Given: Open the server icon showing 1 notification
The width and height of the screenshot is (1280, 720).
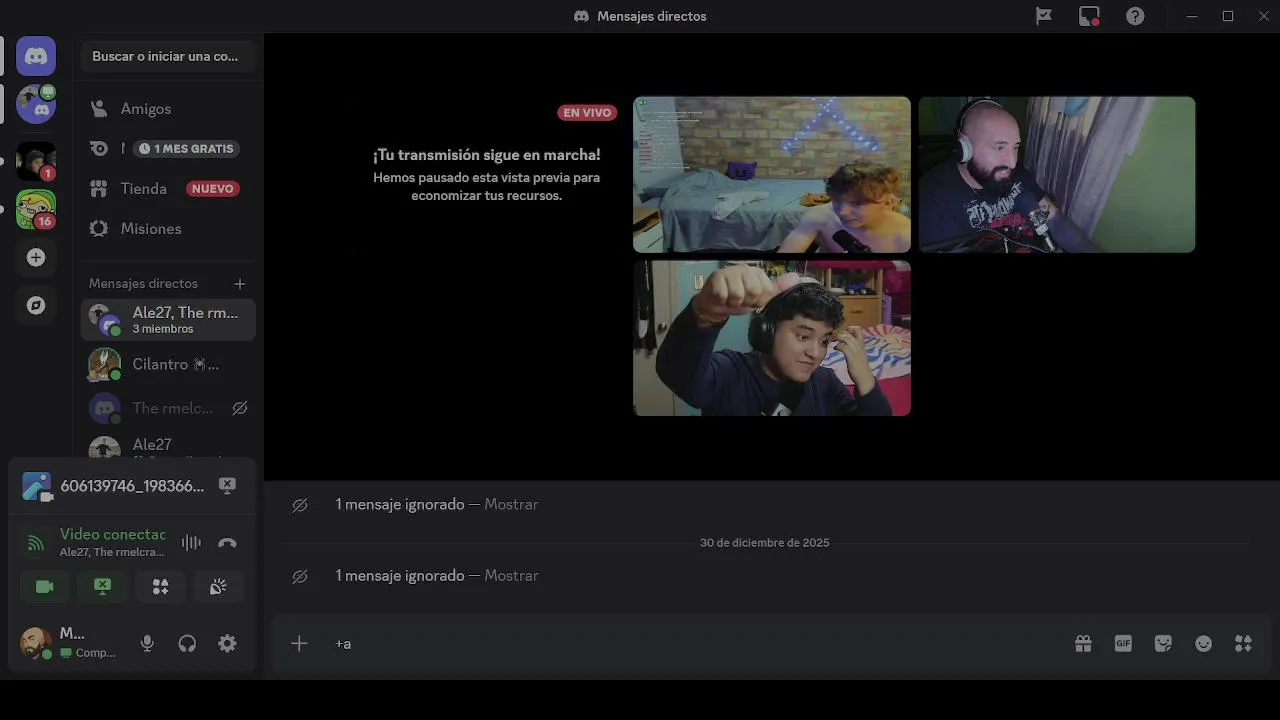Looking at the screenshot, I should coord(36,161).
